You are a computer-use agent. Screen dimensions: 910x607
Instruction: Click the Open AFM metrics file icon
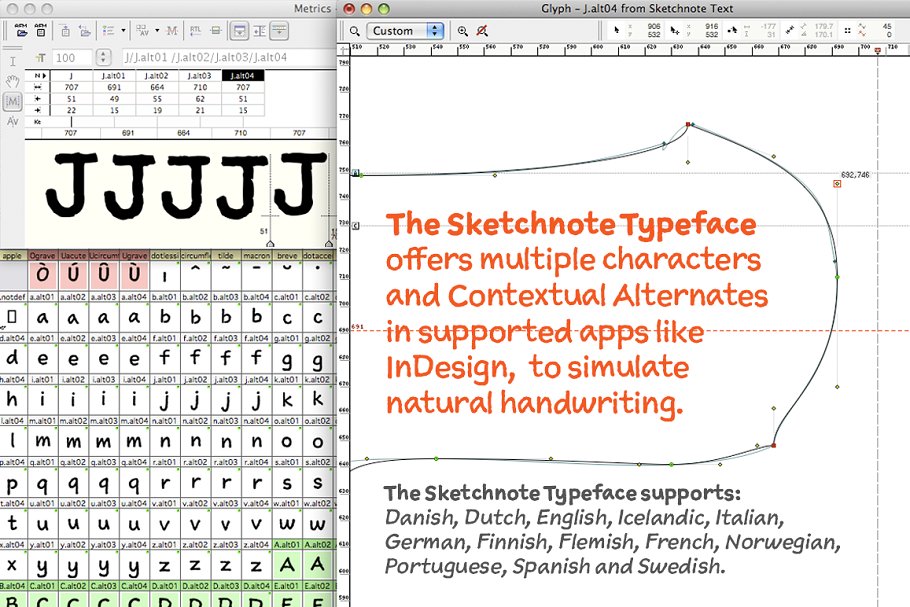21,31
